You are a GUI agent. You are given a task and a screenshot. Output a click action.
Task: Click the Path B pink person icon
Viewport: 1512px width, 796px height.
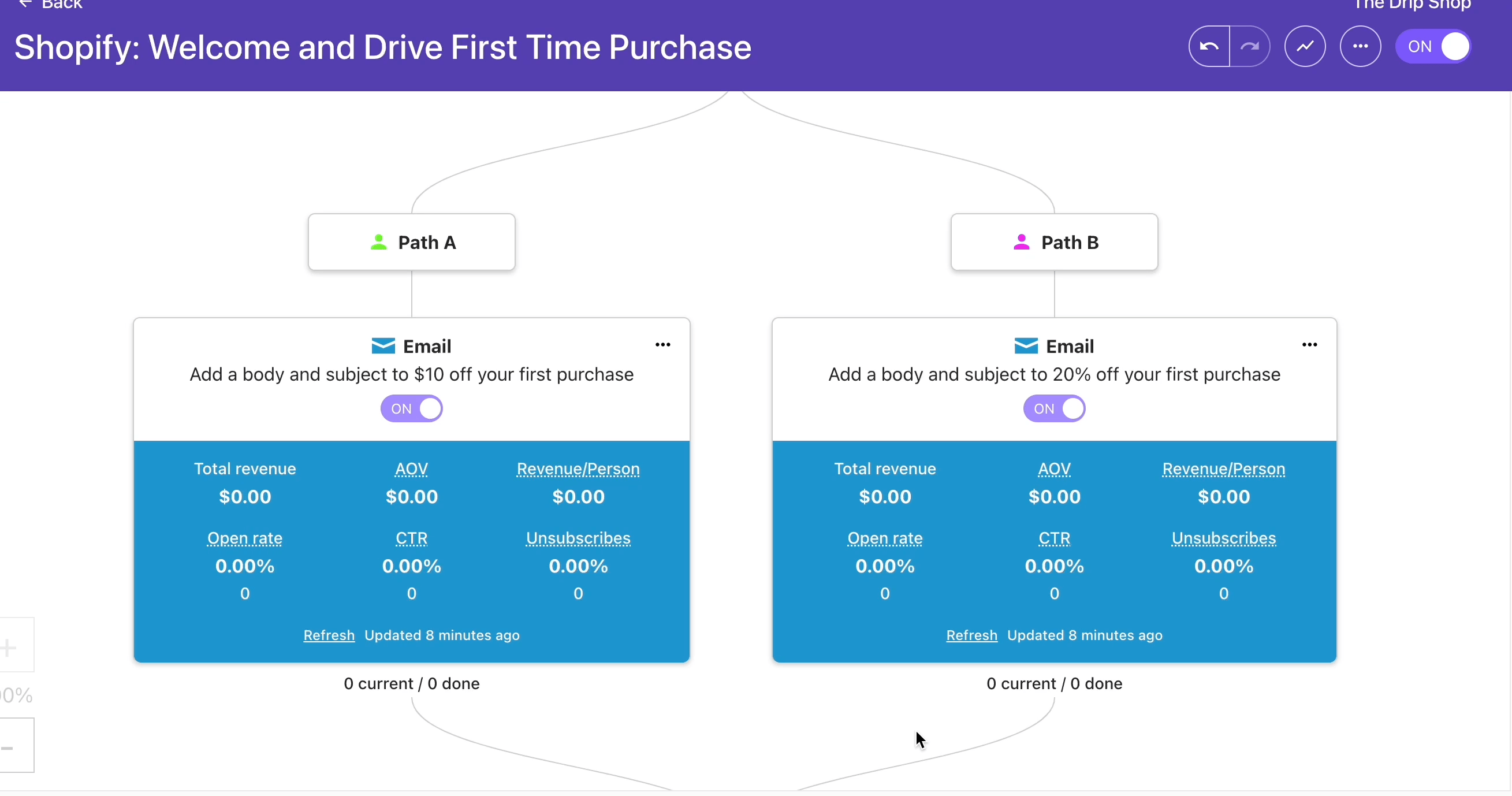coord(1021,243)
